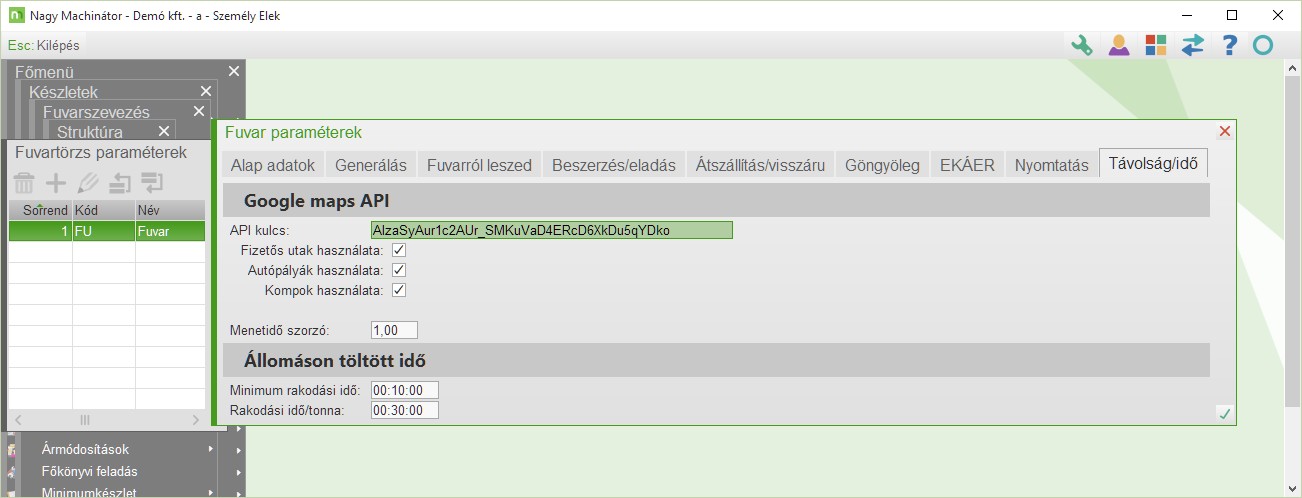Open the Ármódosítások menu item
This screenshot has width=1302, height=498.
tap(85, 449)
